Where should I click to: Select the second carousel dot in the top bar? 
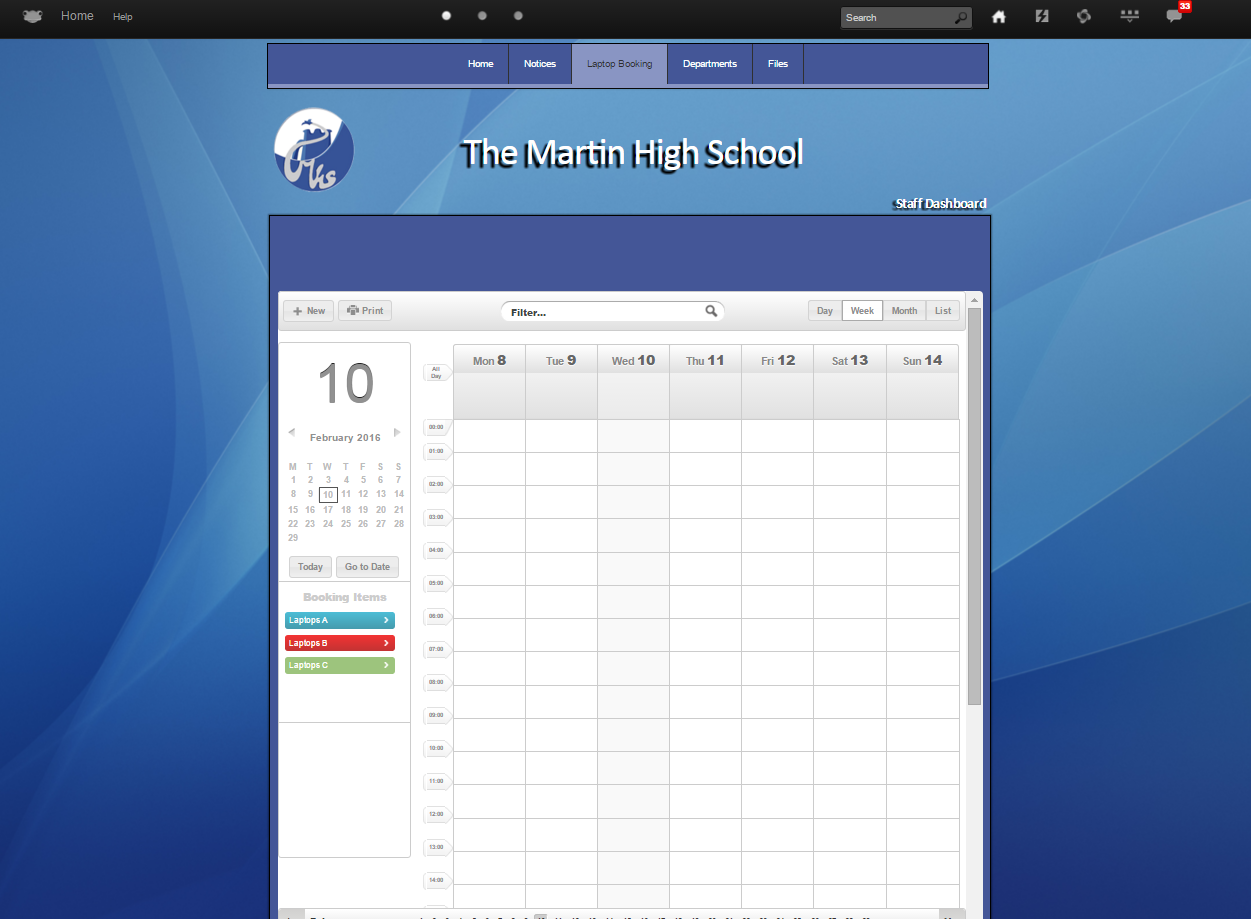(x=482, y=16)
